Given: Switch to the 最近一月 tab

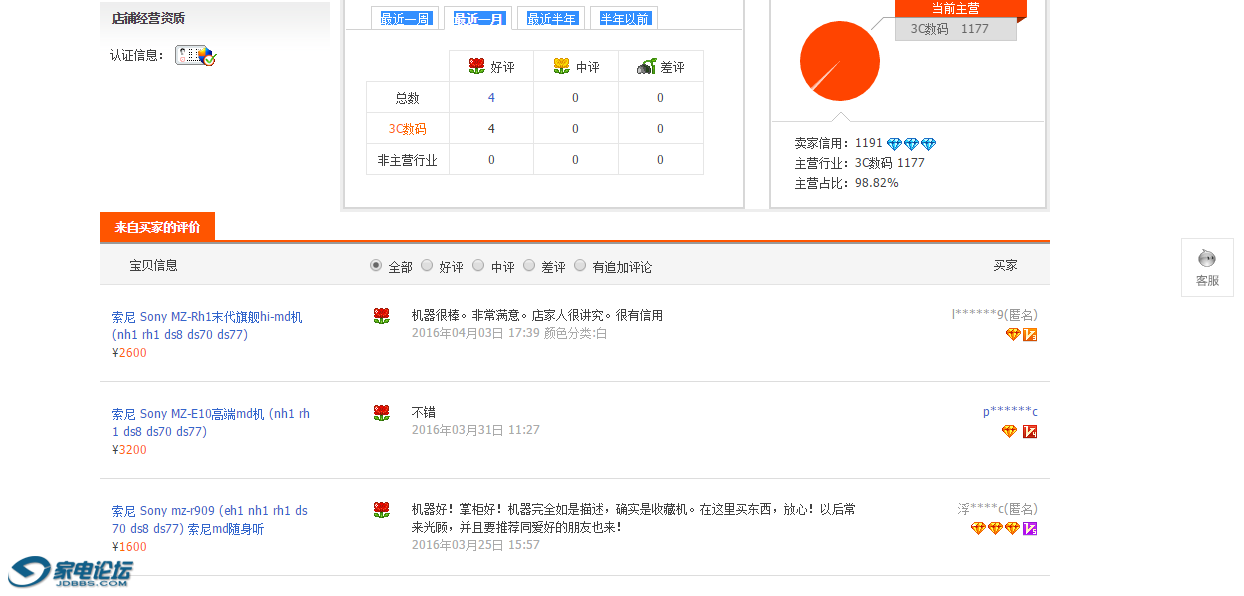Looking at the screenshot, I should point(478,18).
